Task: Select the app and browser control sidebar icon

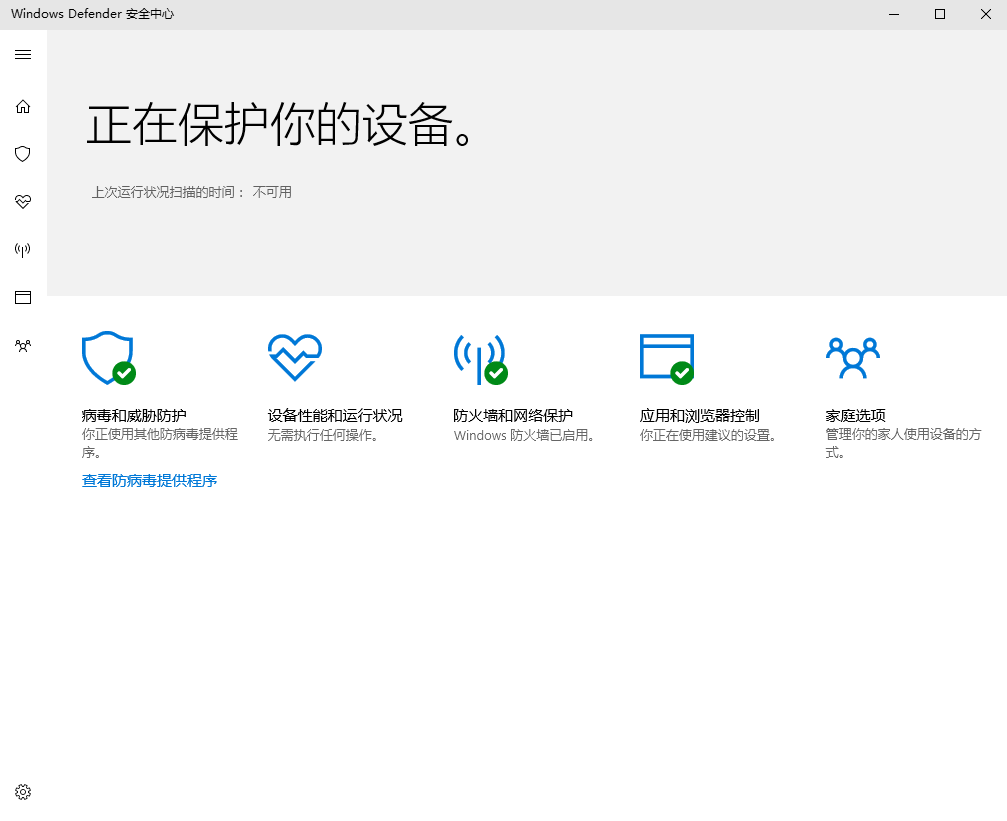Action: point(22,297)
